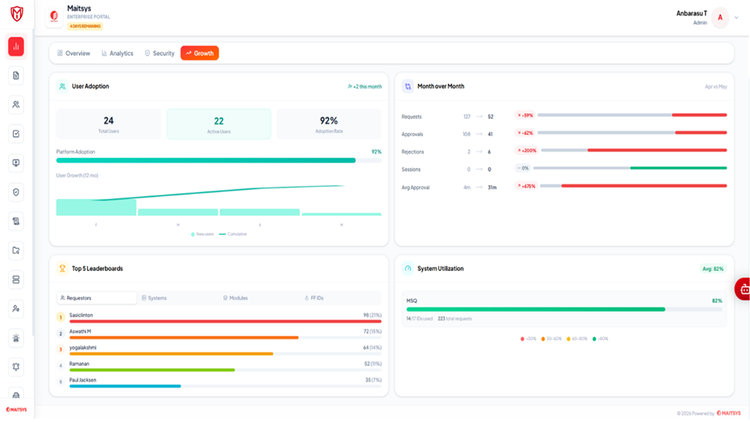Open the red bar-chart dashboard sidebar icon
750x422 pixels.
(x=16, y=46)
